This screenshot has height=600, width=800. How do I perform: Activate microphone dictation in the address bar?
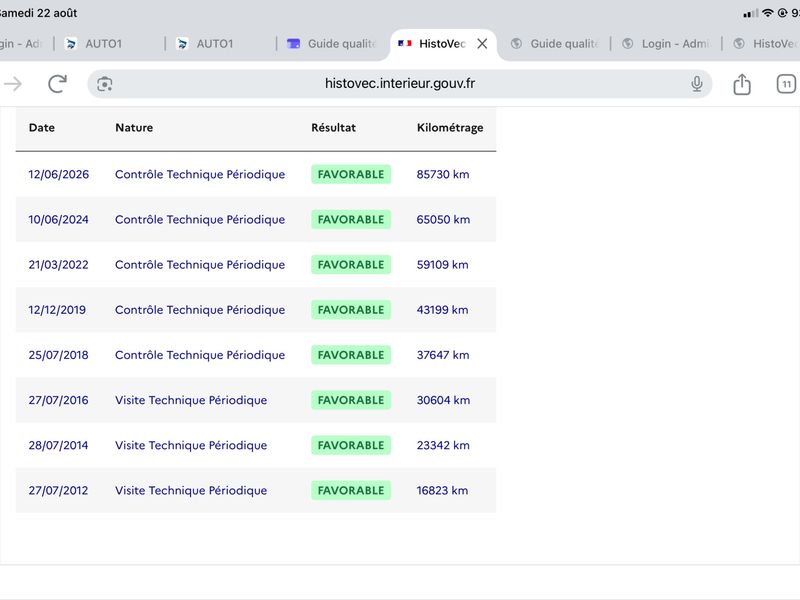click(696, 84)
